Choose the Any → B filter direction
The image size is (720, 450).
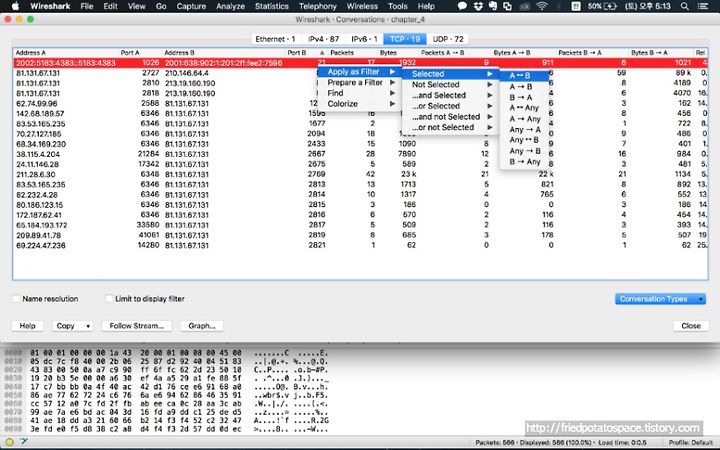pos(524,151)
